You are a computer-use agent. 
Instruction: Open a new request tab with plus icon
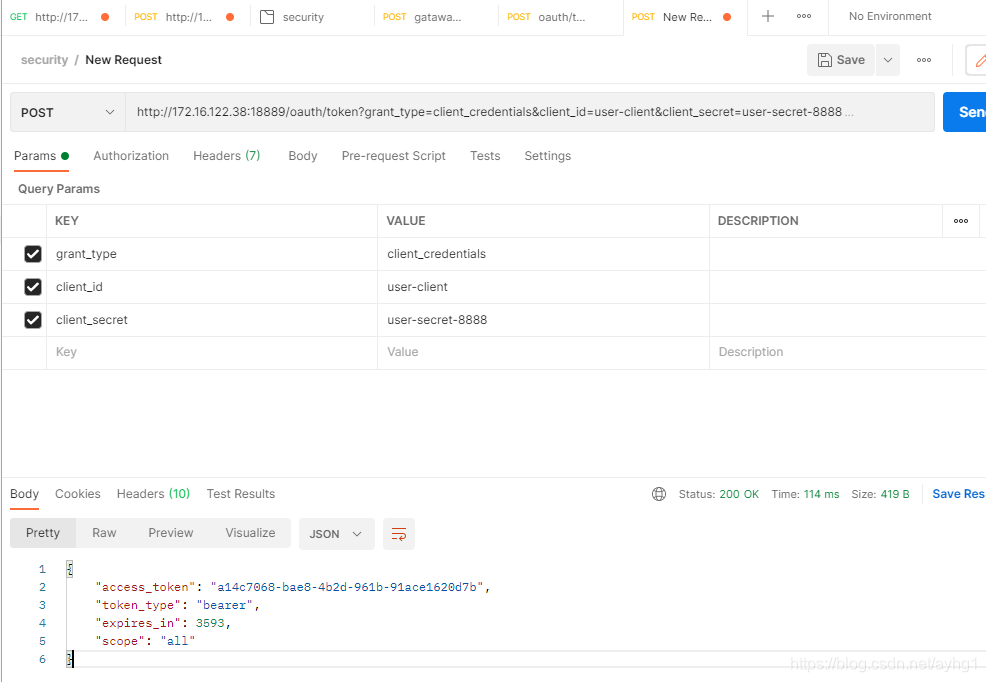tap(767, 16)
